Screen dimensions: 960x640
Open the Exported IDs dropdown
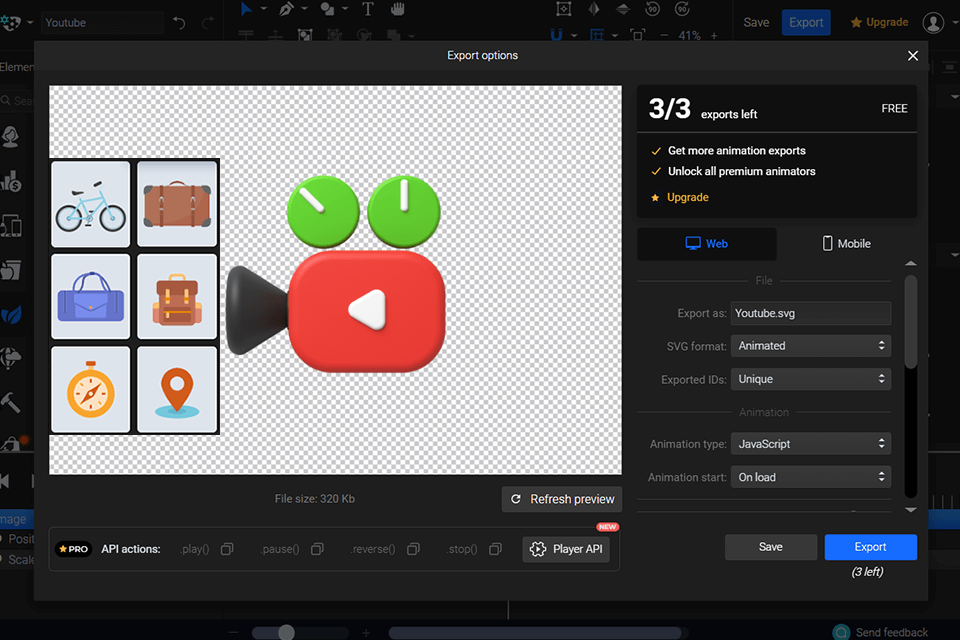click(x=811, y=379)
